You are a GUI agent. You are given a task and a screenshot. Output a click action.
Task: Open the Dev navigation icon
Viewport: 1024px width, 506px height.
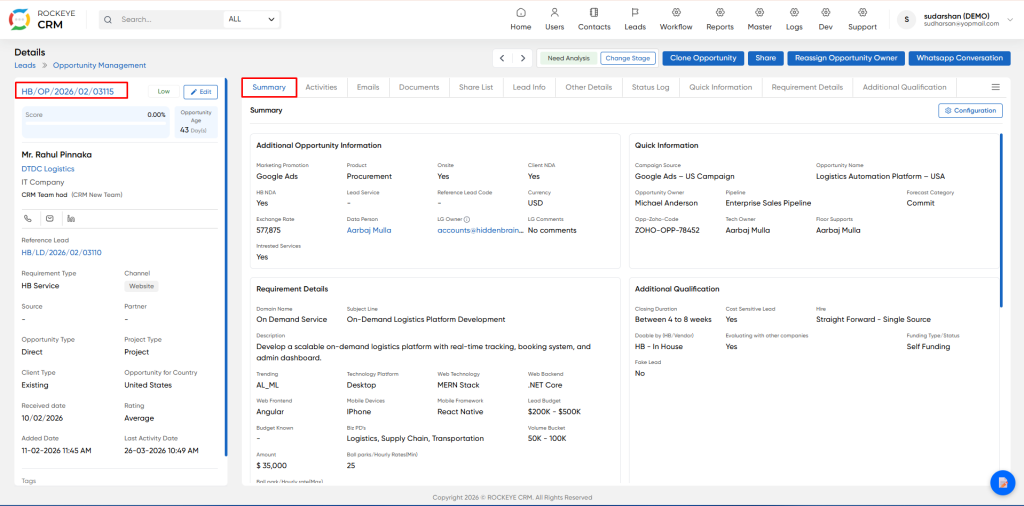pos(825,12)
